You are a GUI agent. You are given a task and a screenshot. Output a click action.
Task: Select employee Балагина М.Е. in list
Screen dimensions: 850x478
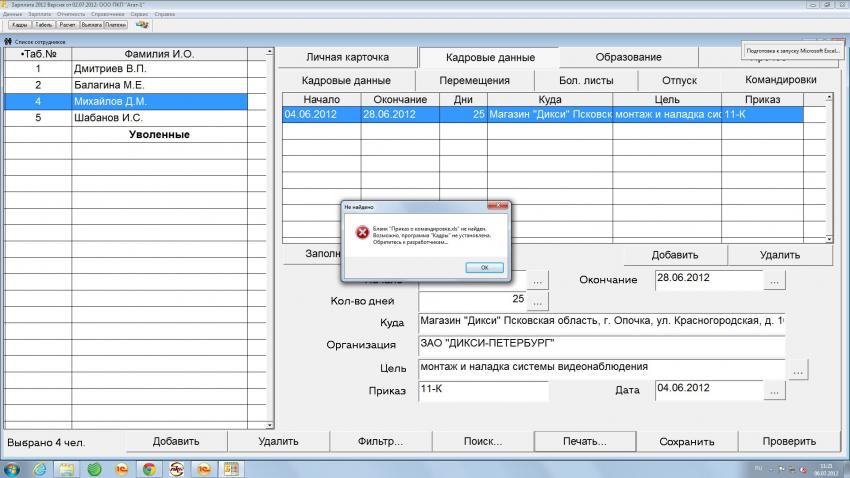click(x=109, y=86)
